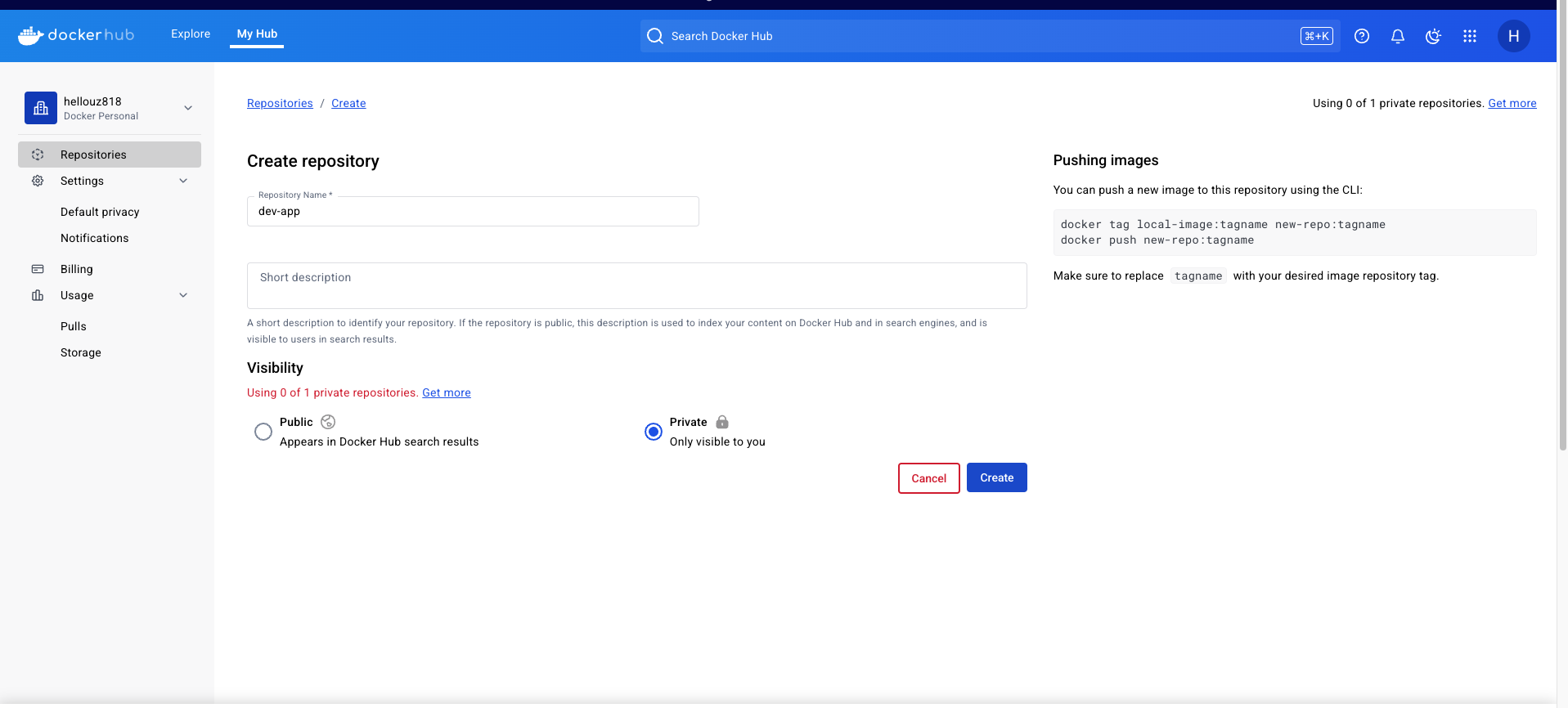1568x708 pixels.
Task: Open the H user avatar menu
Action: click(1514, 36)
